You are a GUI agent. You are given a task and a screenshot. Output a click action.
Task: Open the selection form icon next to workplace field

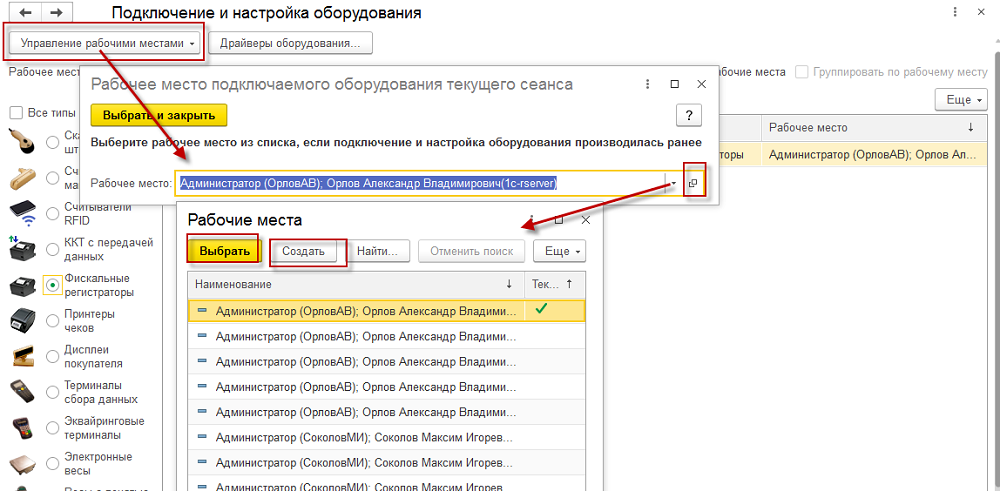[693, 183]
